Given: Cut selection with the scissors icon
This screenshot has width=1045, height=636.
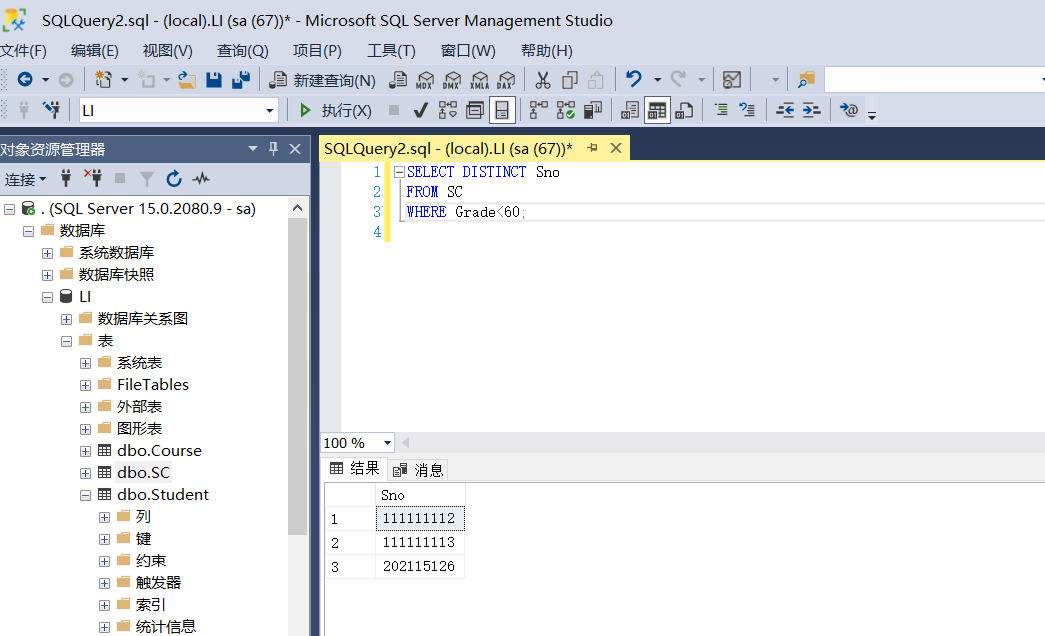Looking at the screenshot, I should point(543,80).
